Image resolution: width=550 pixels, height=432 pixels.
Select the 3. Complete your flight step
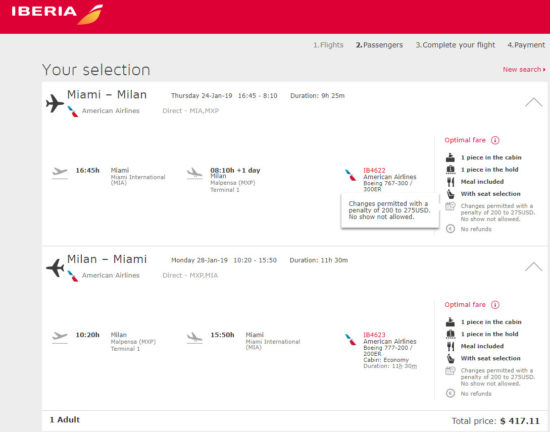pos(455,45)
